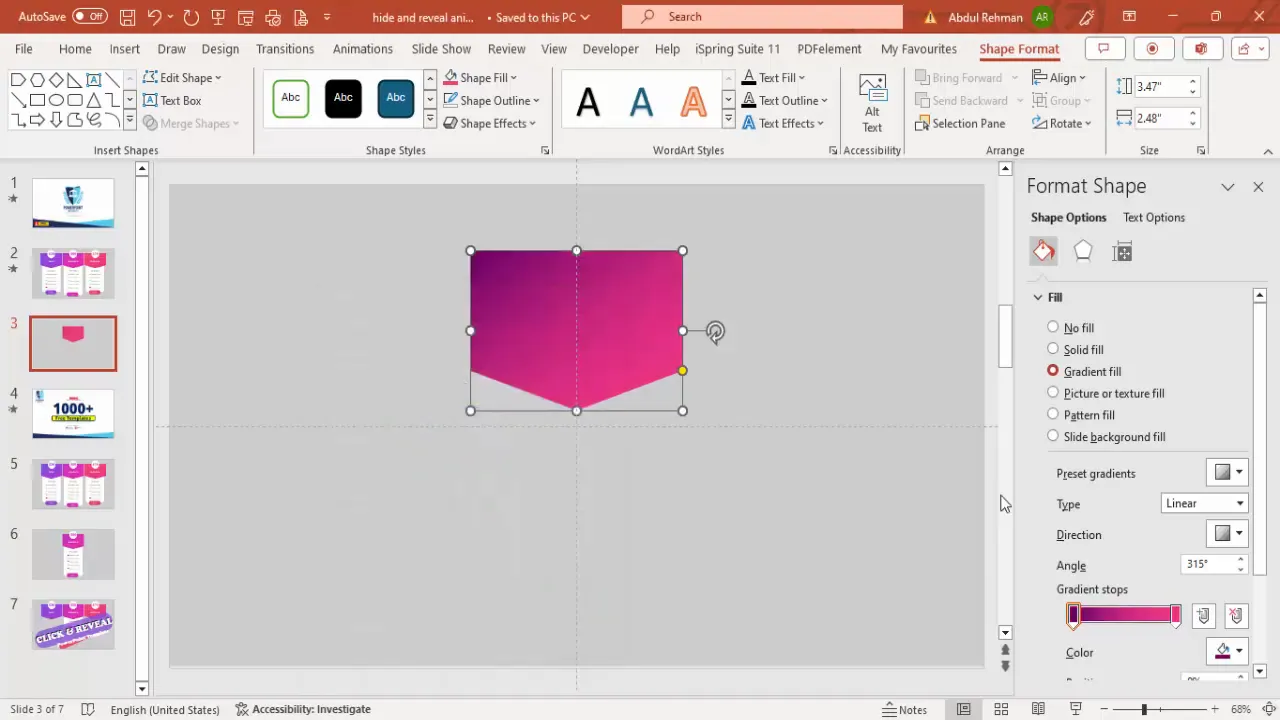Image resolution: width=1280 pixels, height=720 pixels.
Task: Click the record button in ribbon header
Action: tap(1152, 49)
